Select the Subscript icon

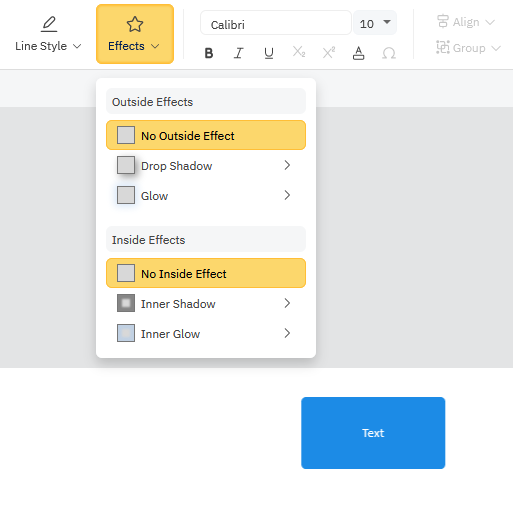click(x=299, y=52)
